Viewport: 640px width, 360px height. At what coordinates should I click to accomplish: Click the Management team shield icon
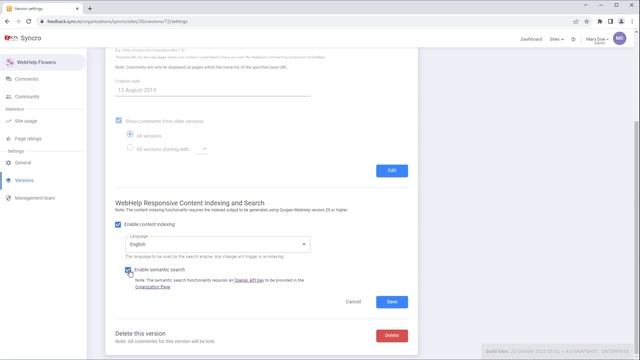(9, 198)
